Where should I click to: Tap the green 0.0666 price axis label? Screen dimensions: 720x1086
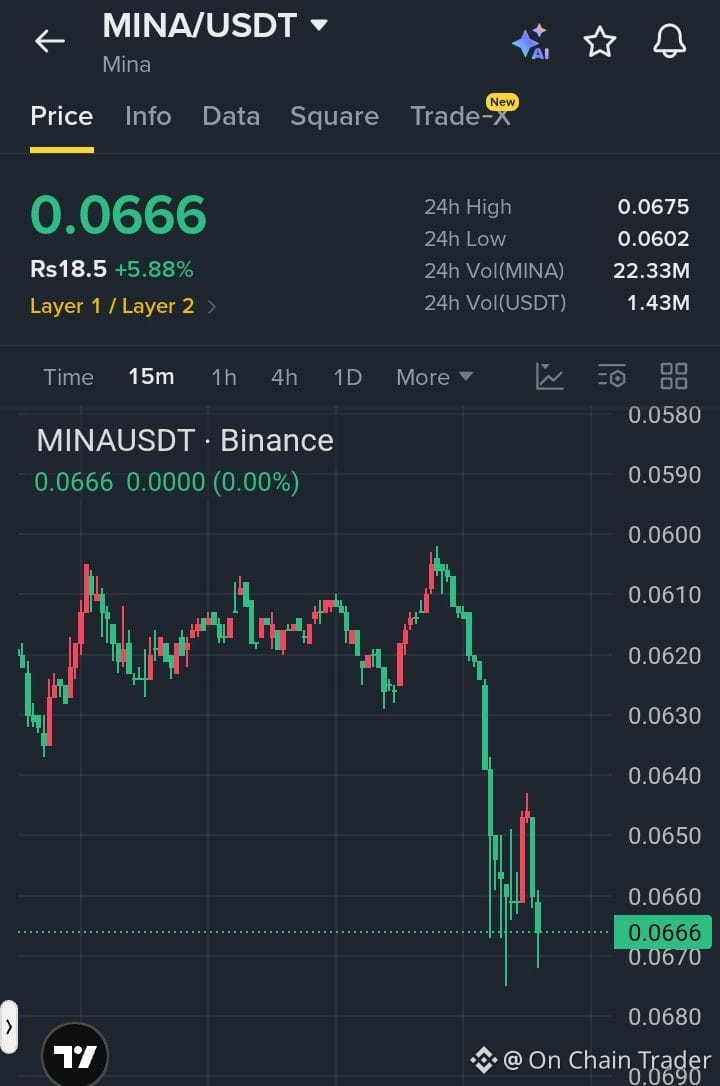click(663, 932)
